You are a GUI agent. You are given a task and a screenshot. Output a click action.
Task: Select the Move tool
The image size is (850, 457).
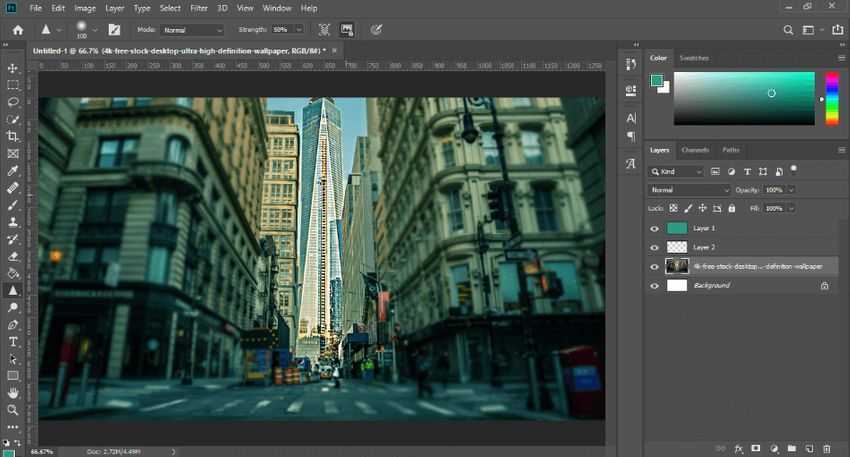point(13,68)
